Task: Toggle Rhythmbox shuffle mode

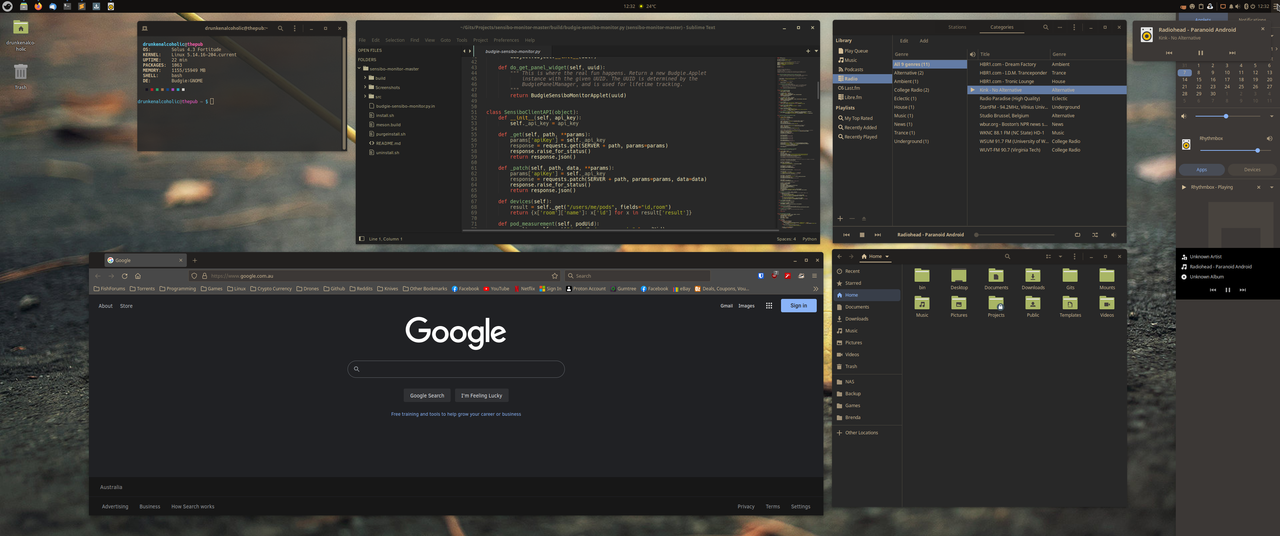Action: point(1093,235)
